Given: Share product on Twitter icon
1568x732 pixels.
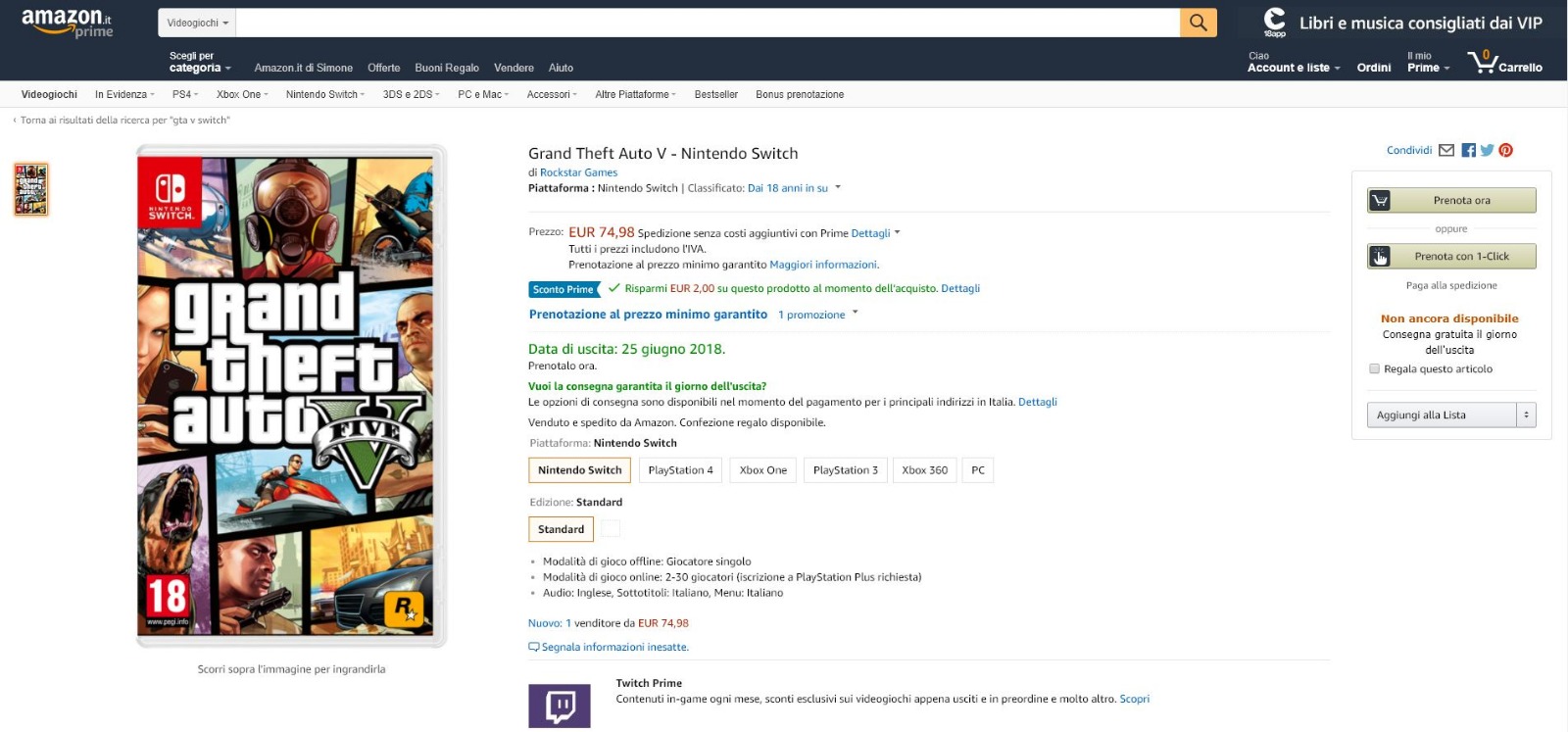Looking at the screenshot, I should pos(1487,150).
